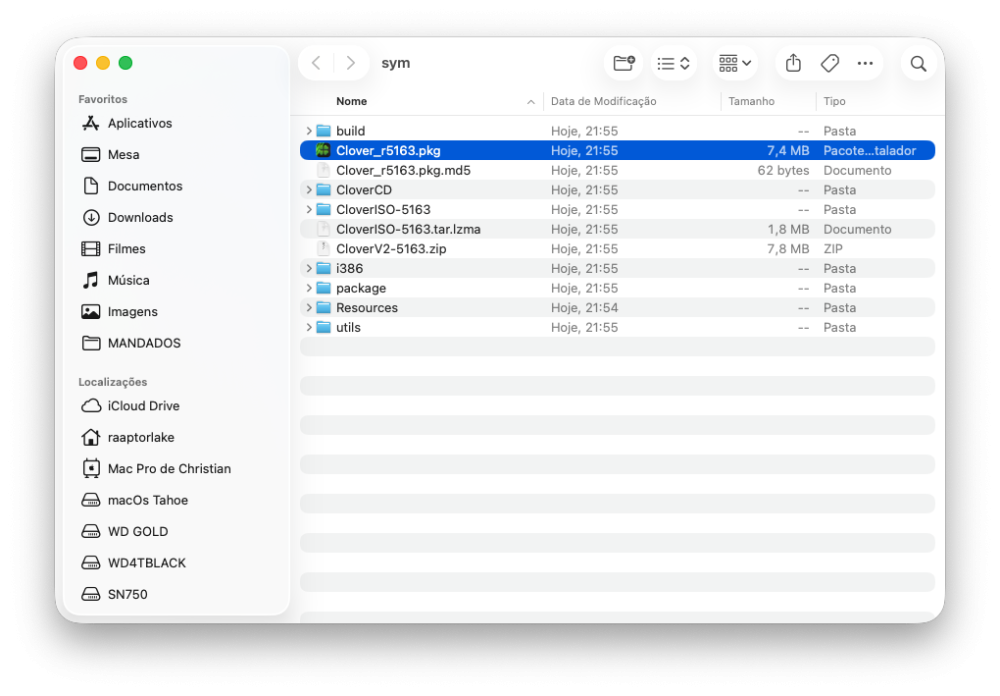
Task: Click the yellow minimize window button
Action: (103, 63)
